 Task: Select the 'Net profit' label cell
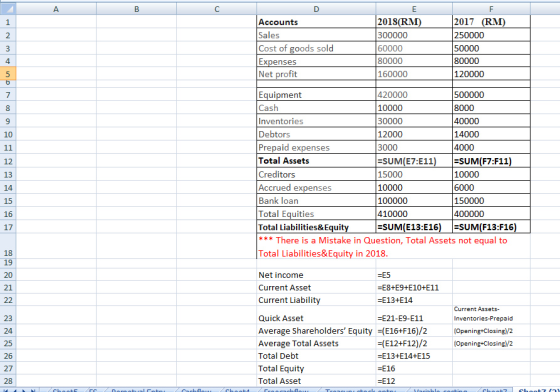(316, 74)
